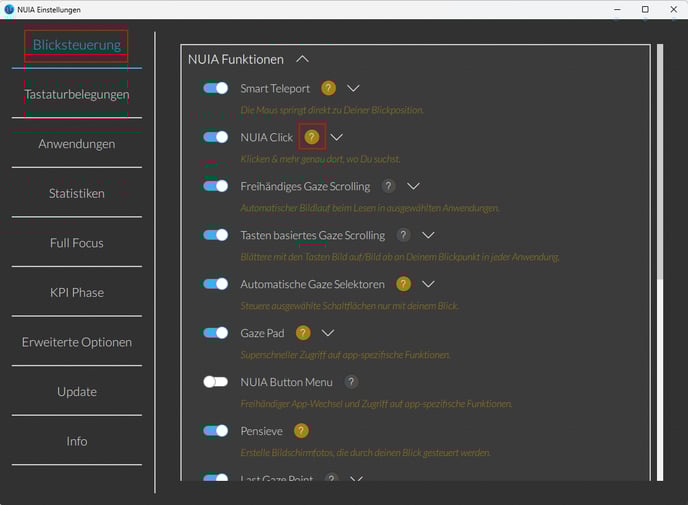Select the Blicksteuerung tab
Image resolution: width=688 pixels, height=505 pixels.
tap(77, 45)
